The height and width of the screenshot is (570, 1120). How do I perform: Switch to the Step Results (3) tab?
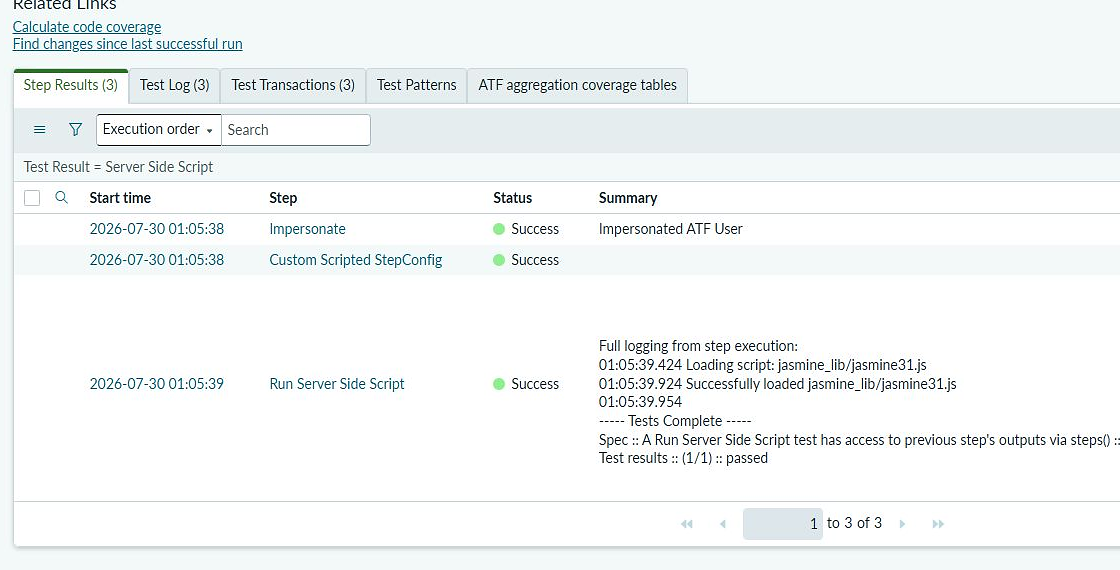(71, 85)
